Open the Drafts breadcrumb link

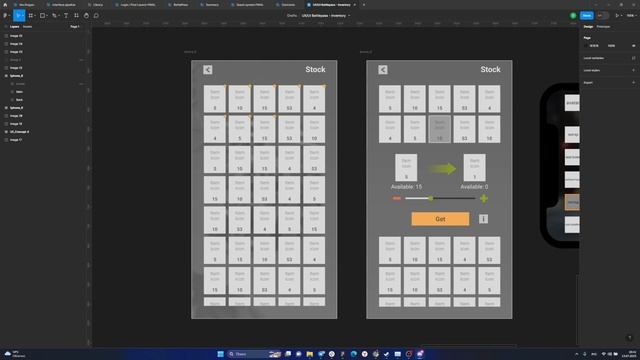(292, 16)
